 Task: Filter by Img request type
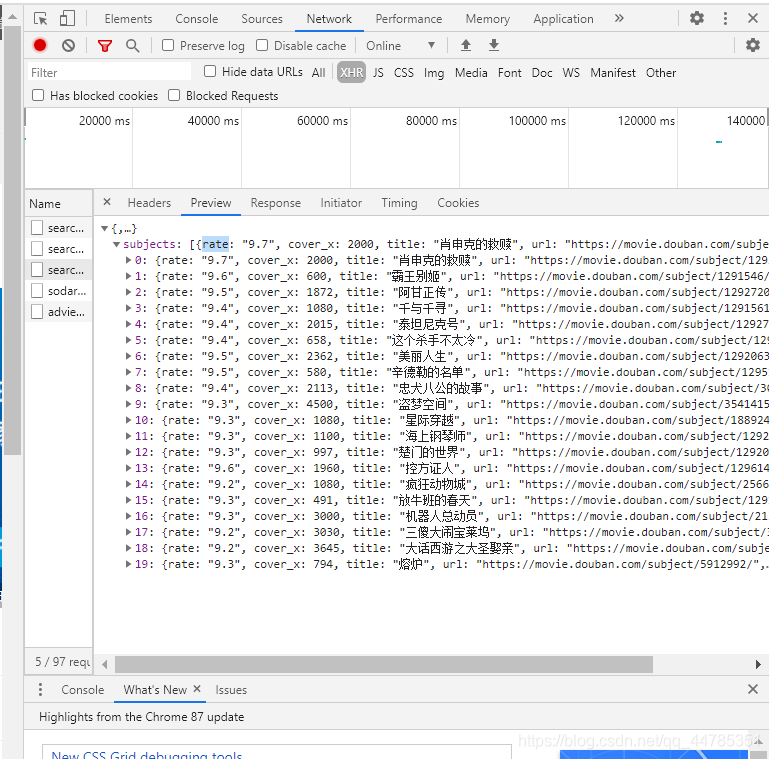434,73
